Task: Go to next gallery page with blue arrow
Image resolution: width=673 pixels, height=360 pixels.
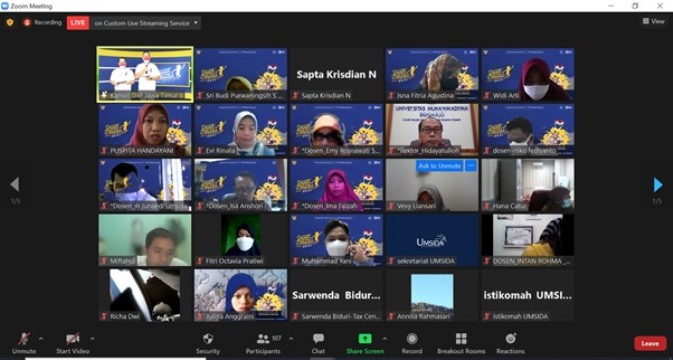Action: pos(658,185)
